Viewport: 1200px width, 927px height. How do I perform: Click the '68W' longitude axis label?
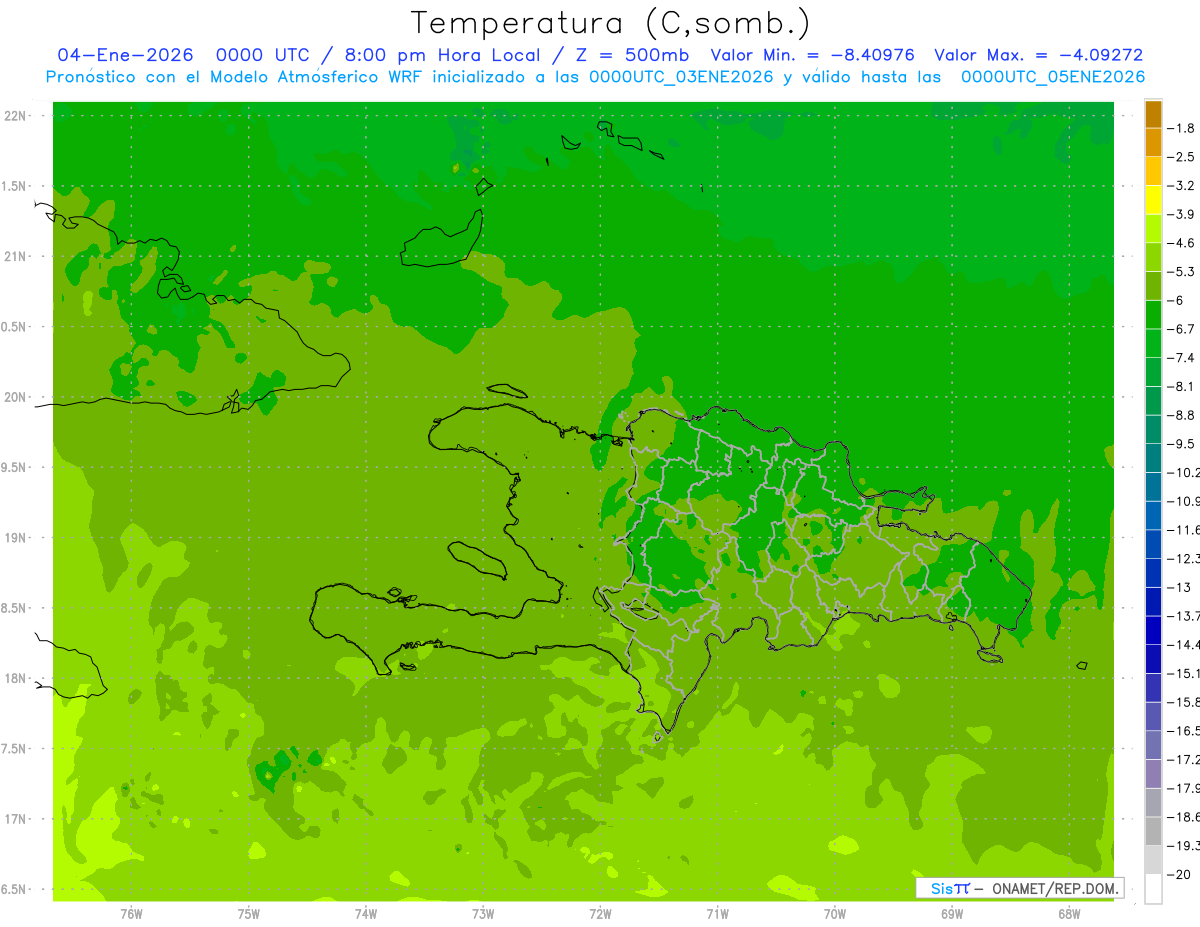pos(1069,913)
